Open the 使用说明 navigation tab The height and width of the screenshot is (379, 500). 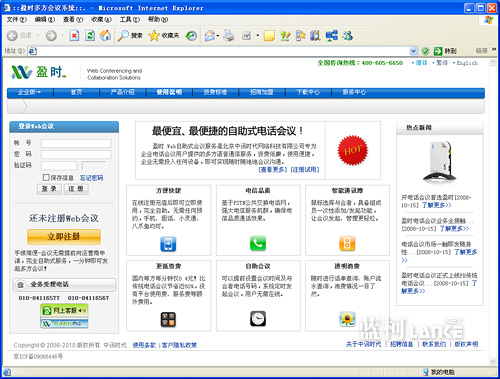[x=169, y=92]
